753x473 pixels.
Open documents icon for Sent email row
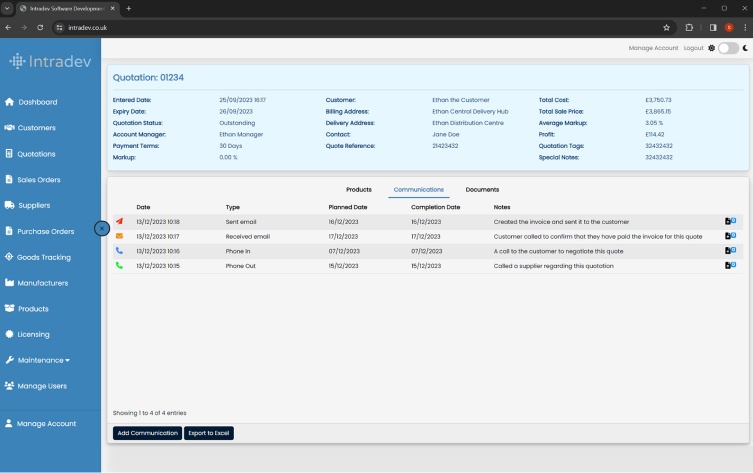730,222
